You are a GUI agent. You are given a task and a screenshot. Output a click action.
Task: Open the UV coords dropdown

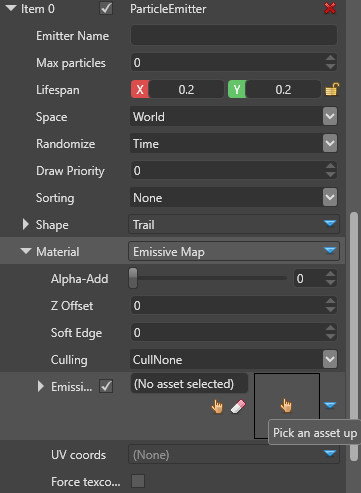(x=234, y=454)
